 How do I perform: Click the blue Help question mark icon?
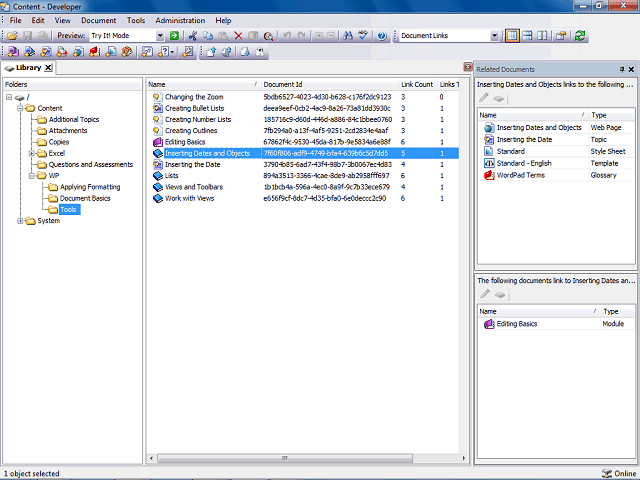click(382, 36)
